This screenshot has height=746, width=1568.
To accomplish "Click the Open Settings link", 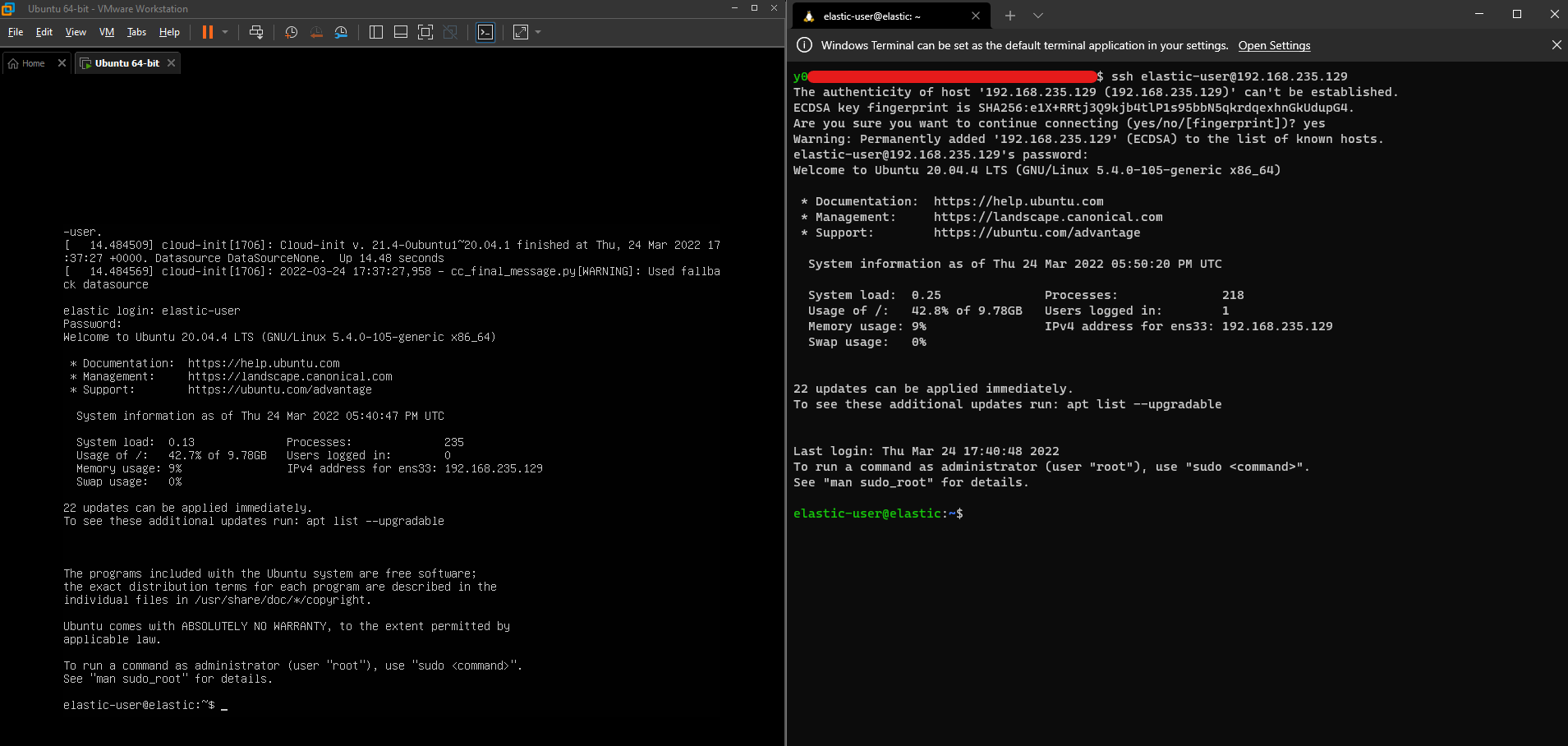I will [x=1274, y=46].
